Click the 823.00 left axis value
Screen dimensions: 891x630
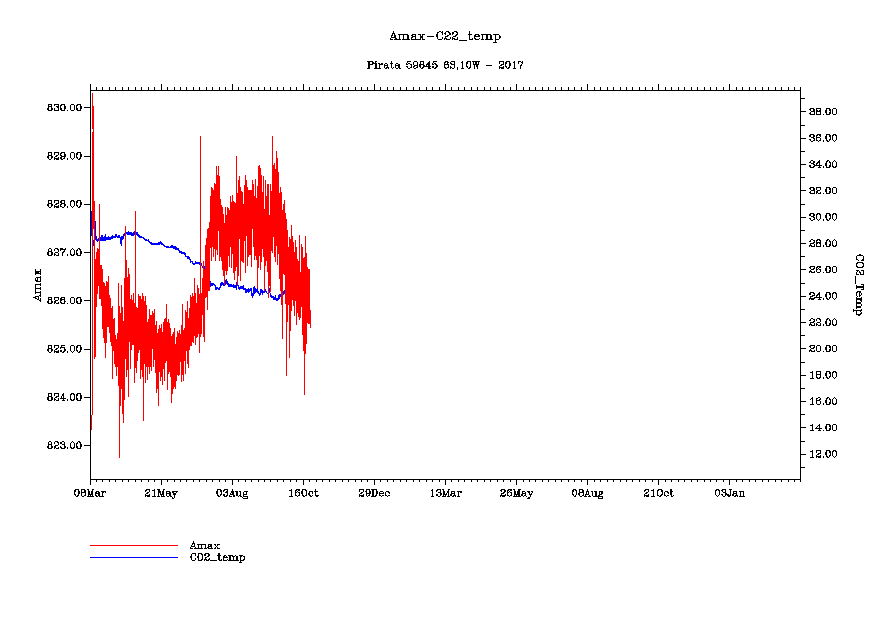tap(64, 446)
